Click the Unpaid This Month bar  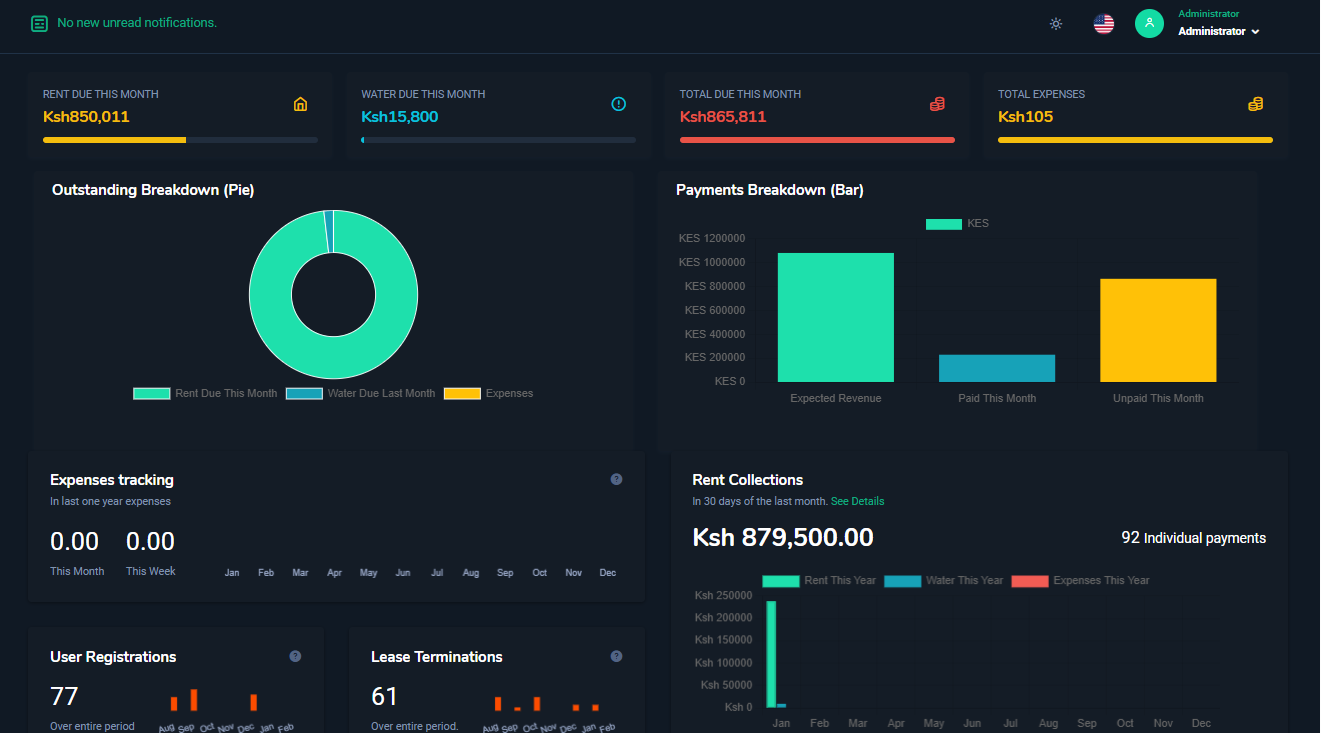click(x=1158, y=330)
